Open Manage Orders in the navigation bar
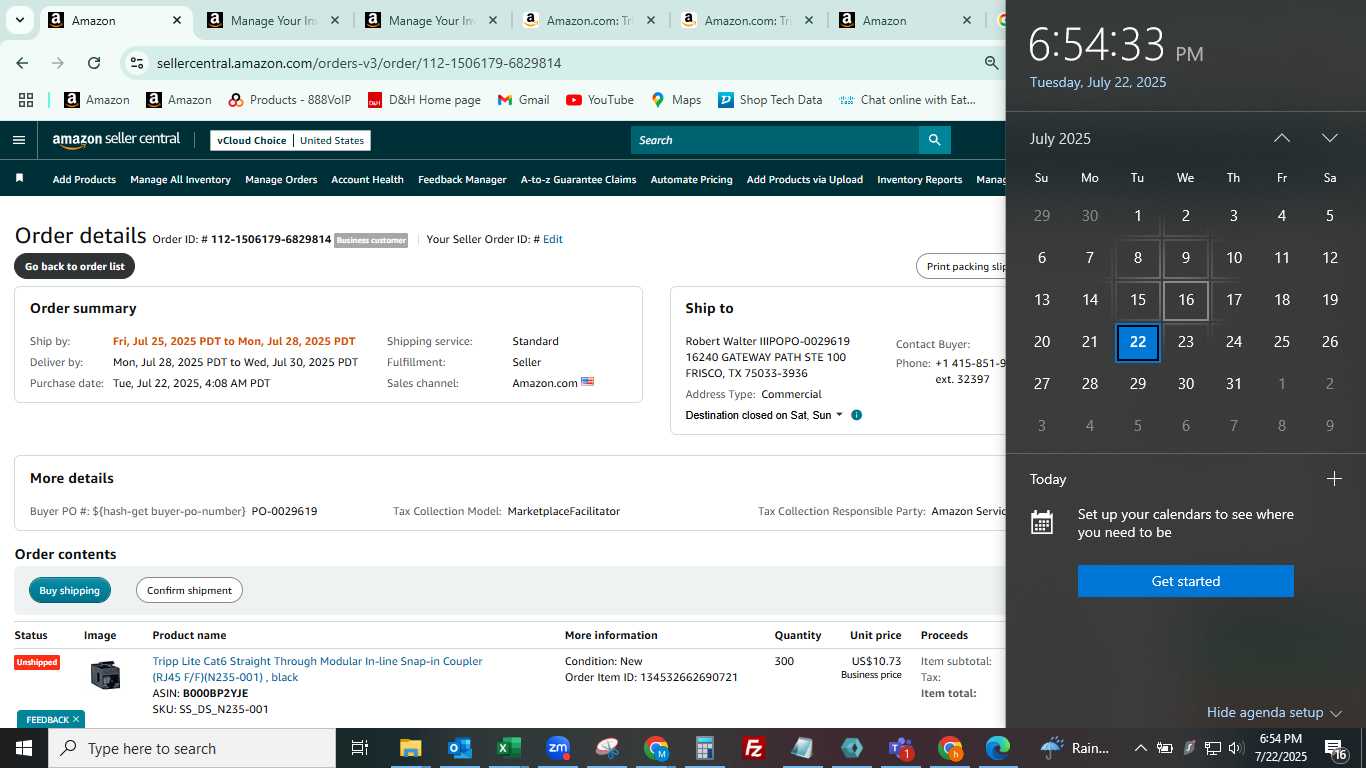This screenshot has width=1366, height=768. tap(281, 180)
